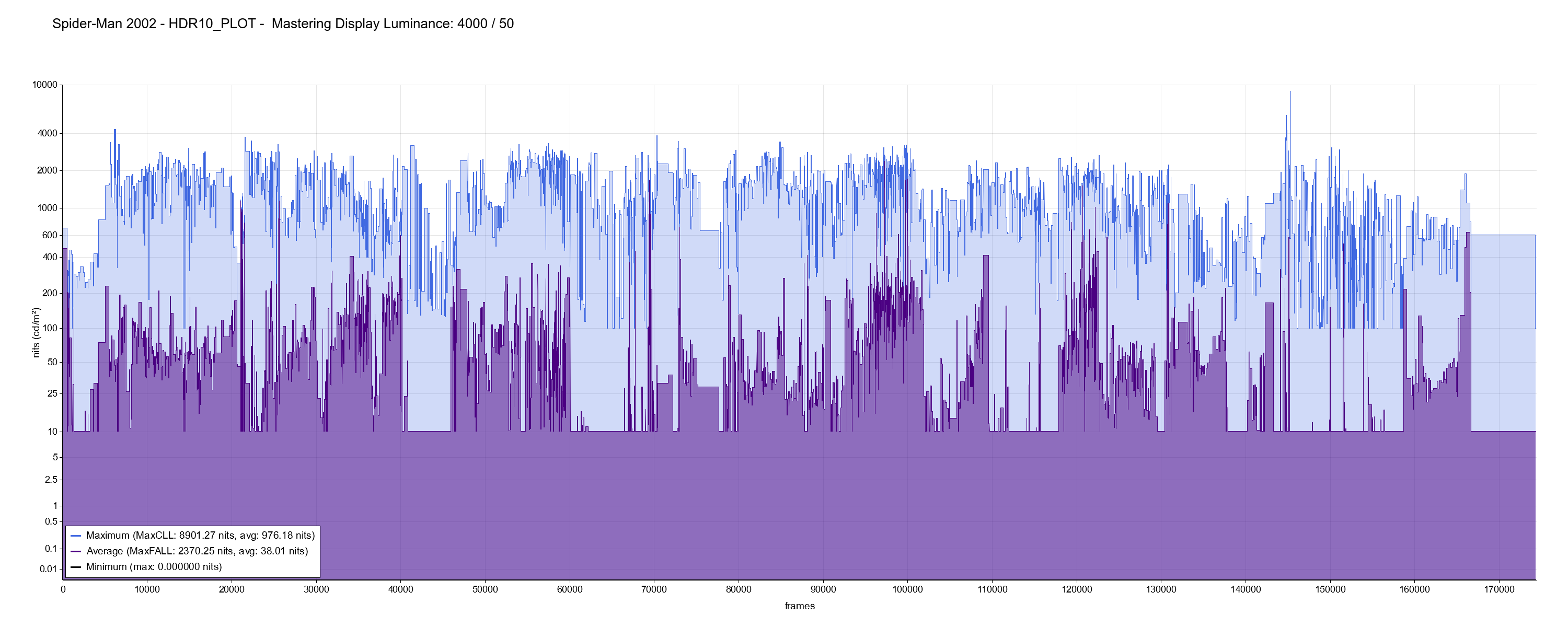Screen dimensions: 1568x627
Task: Click the flat 600-nit plateau at the chart end
Action: (x=1504, y=235)
